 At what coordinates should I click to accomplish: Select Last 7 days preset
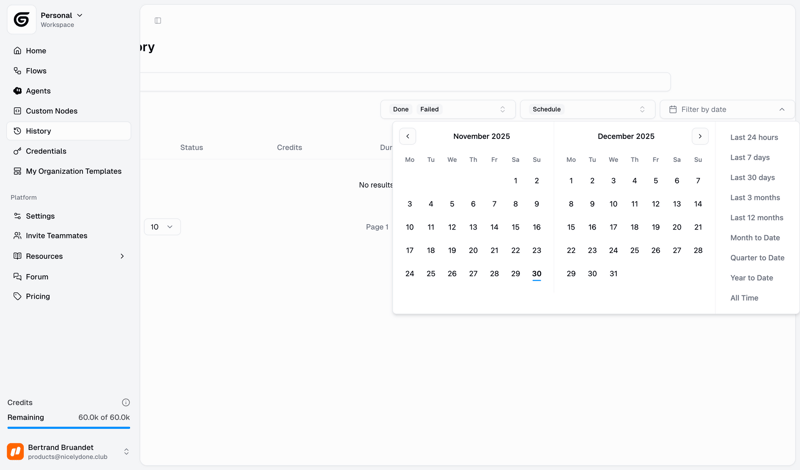point(750,157)
